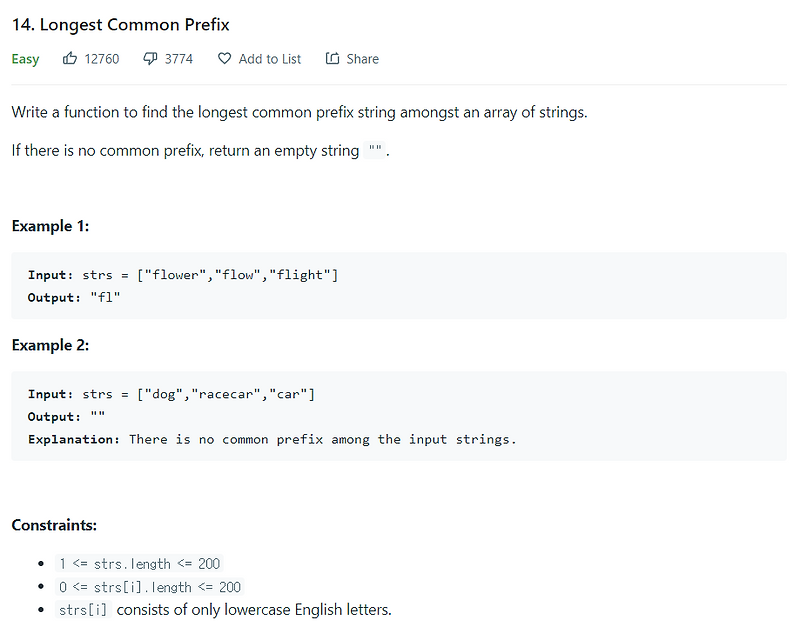Click the Share arrow icon
This screenshot has width=800, height=627.
(332, 59)
